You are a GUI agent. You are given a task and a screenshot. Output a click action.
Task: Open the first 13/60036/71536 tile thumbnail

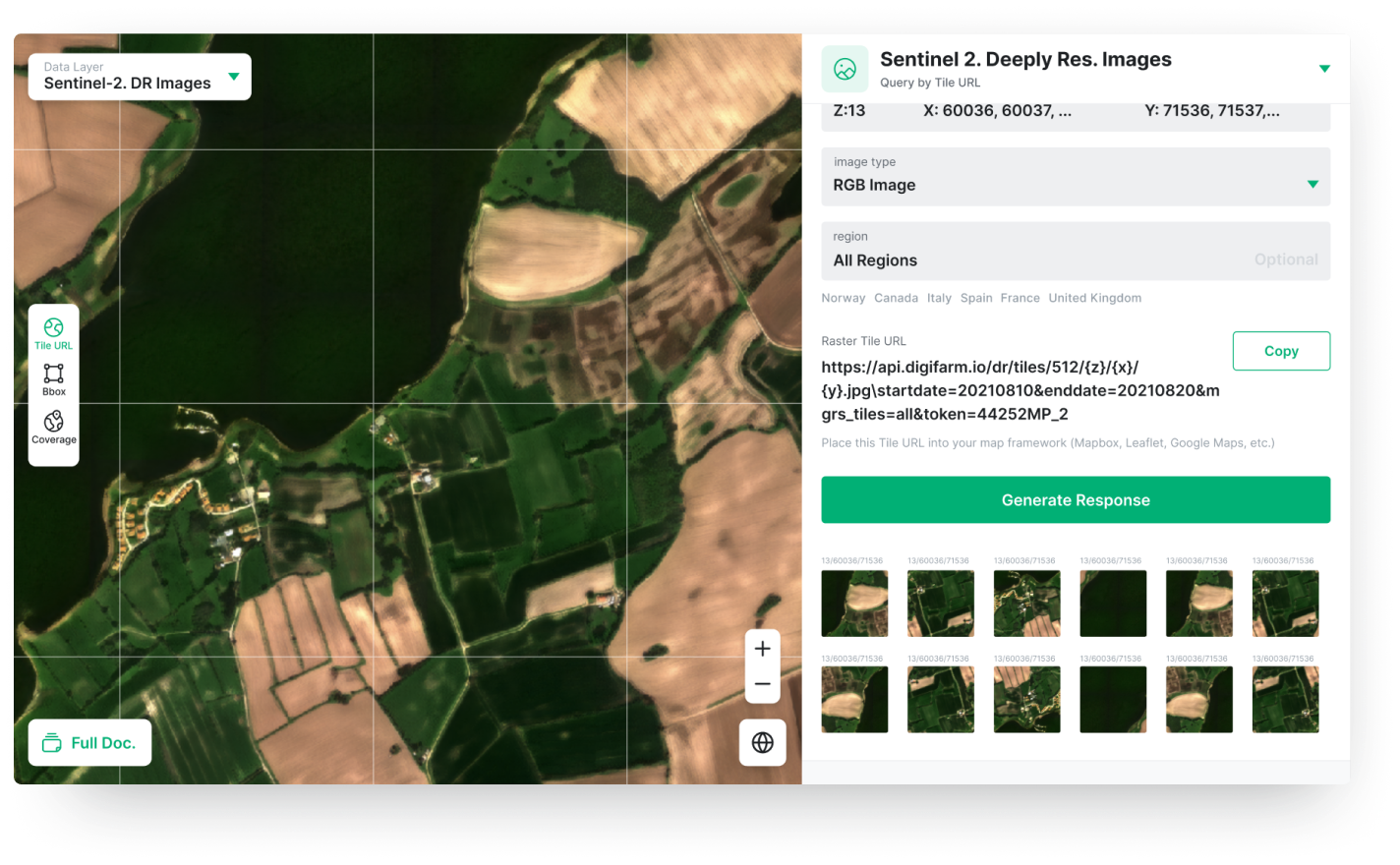tap(853, 603)
